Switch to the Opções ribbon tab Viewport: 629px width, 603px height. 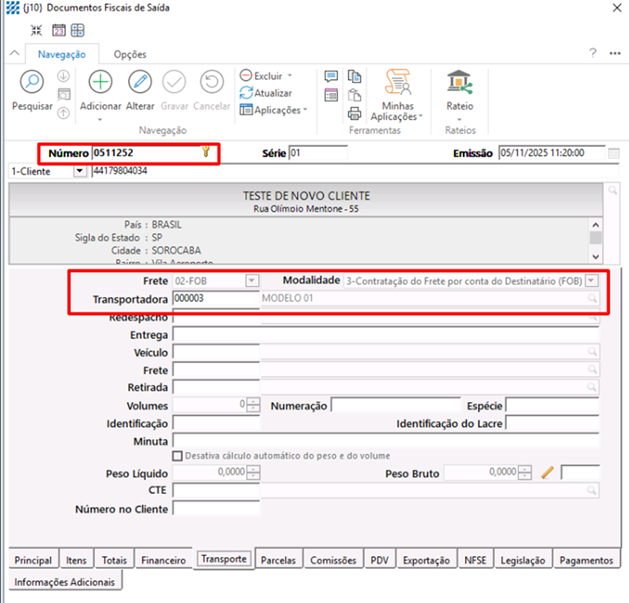pos(130,54)
